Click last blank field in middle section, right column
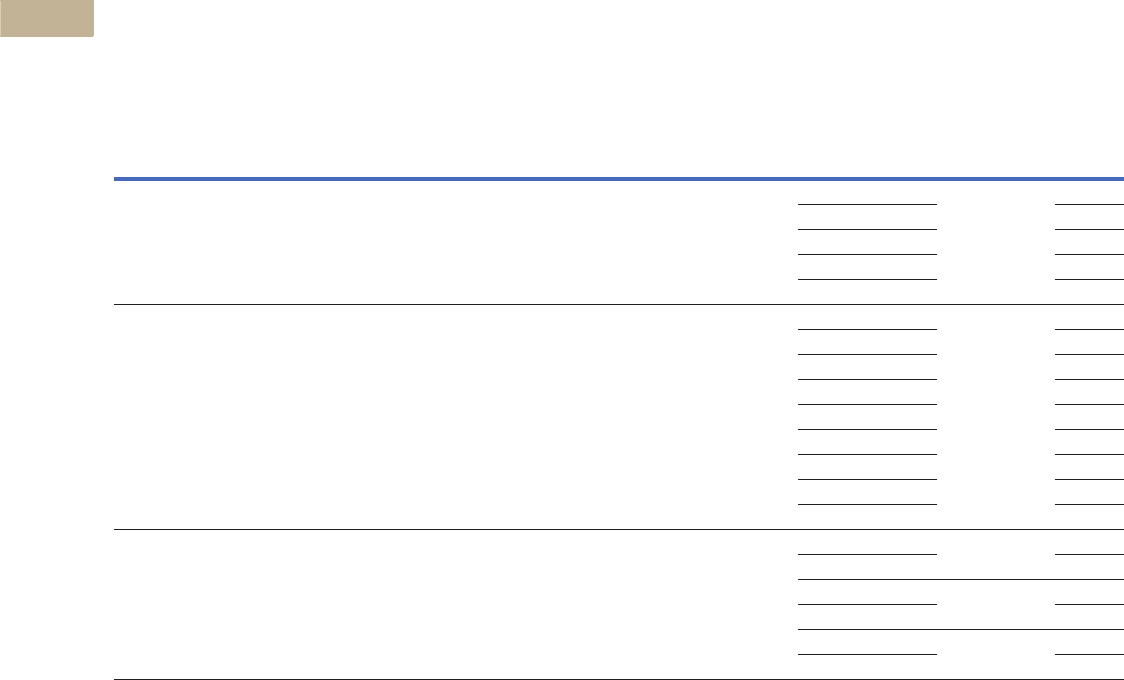This screenshot has height=680, width=1124. [x=1090, y=504]
